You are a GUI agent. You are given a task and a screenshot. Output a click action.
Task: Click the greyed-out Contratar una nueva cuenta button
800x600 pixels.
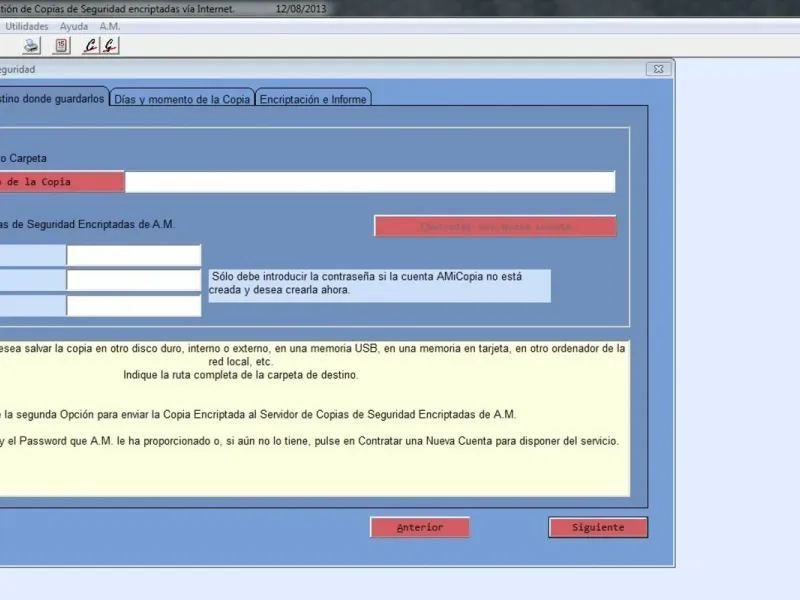pyautogui.click(x=495, y=226)
